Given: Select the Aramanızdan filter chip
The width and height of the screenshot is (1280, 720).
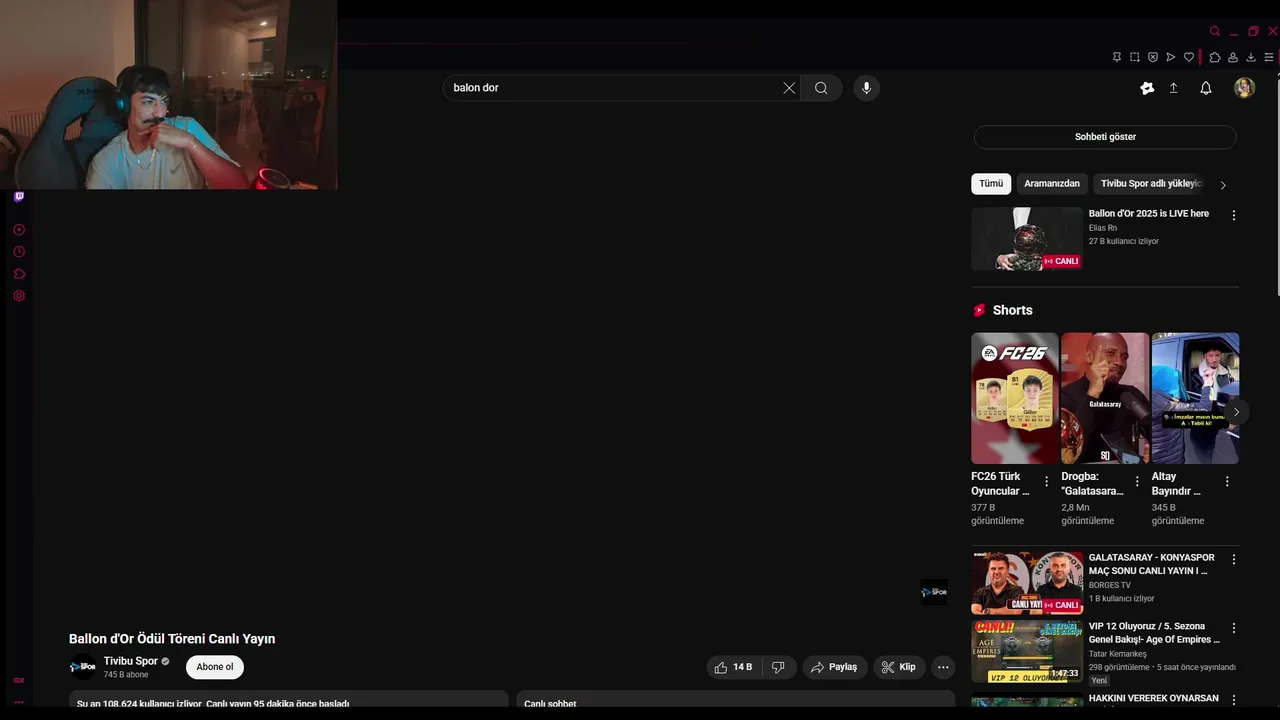Looking at the screenshot, I should [x=1052, y=184].
